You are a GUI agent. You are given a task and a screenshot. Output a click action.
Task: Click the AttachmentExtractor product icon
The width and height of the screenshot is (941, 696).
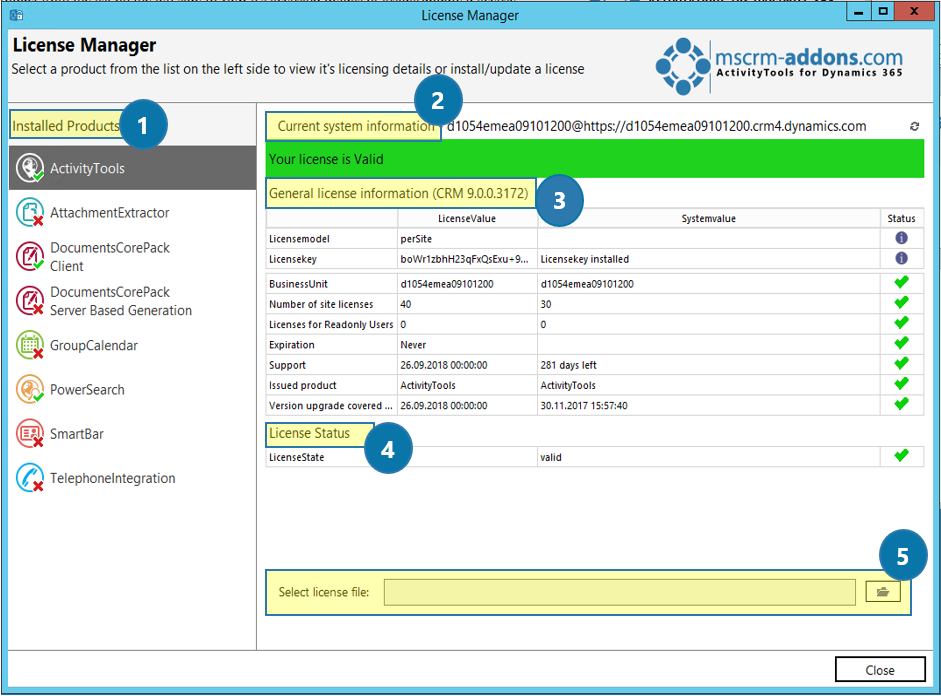coord(29,212)
